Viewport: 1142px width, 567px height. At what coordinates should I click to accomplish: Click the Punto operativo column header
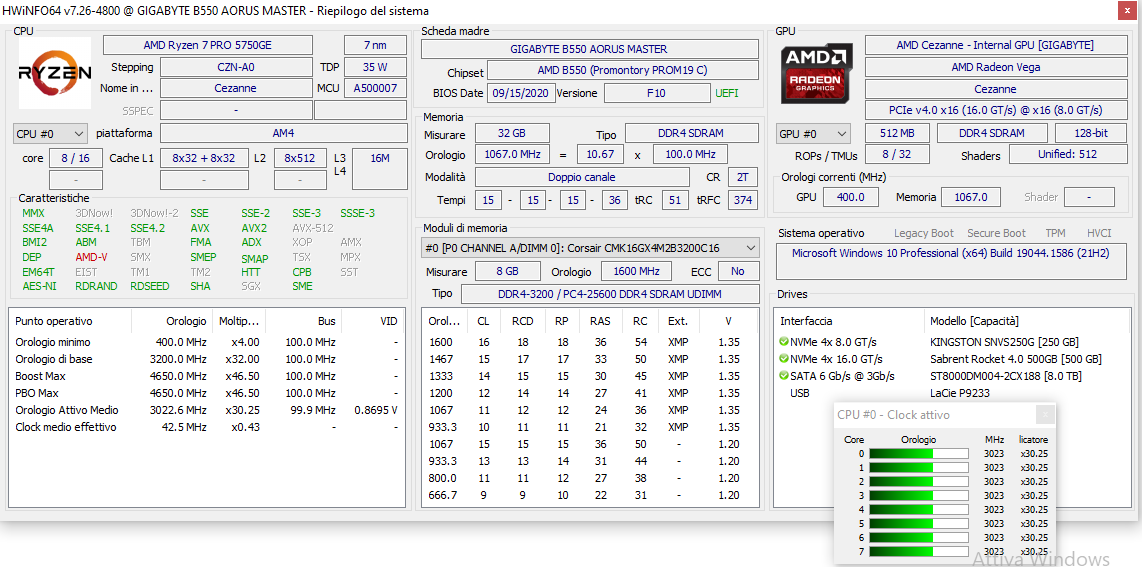point(71,321)
